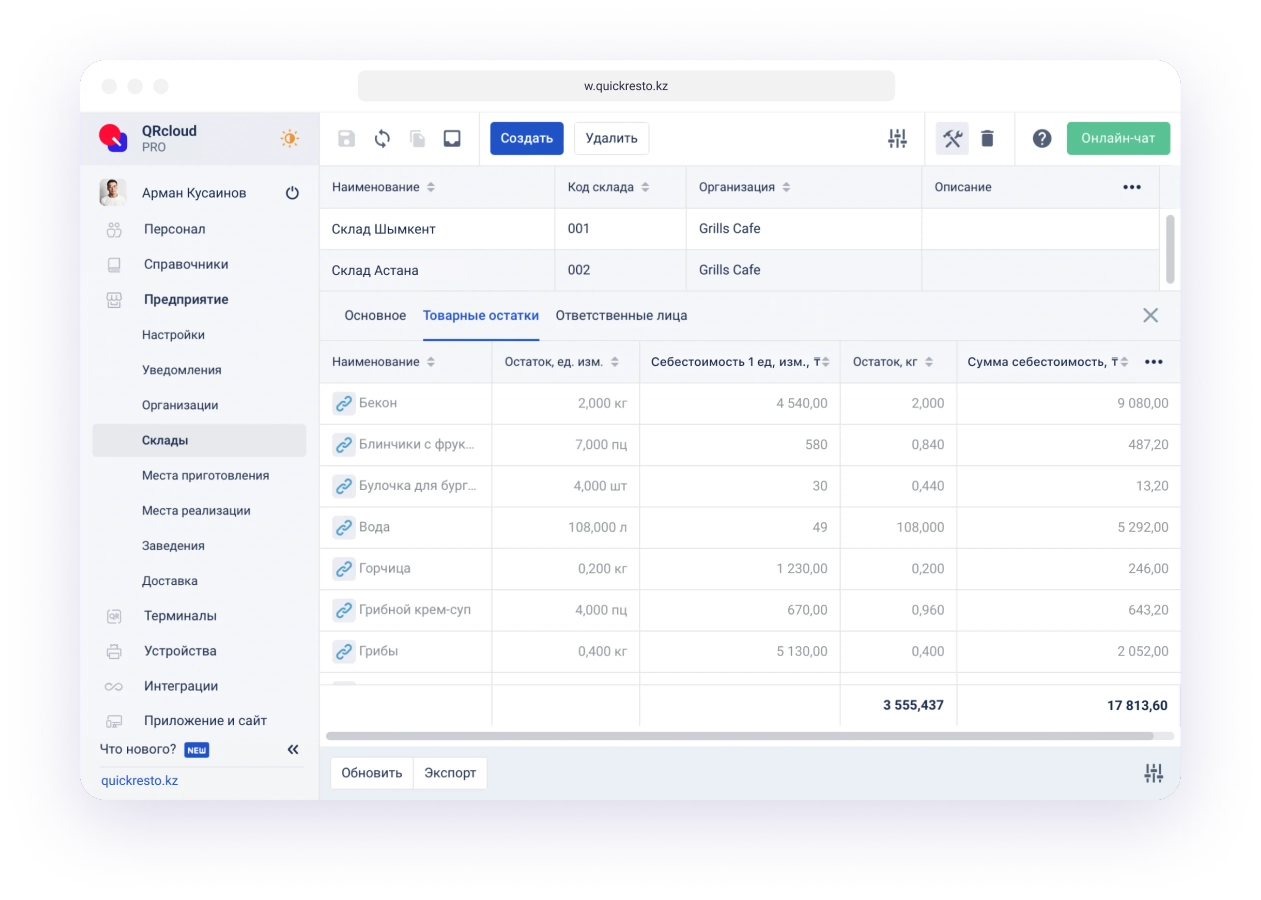Click the refresh arrows toolbar icon
This screenshot has width=1261, height=900.
[382, 139]
